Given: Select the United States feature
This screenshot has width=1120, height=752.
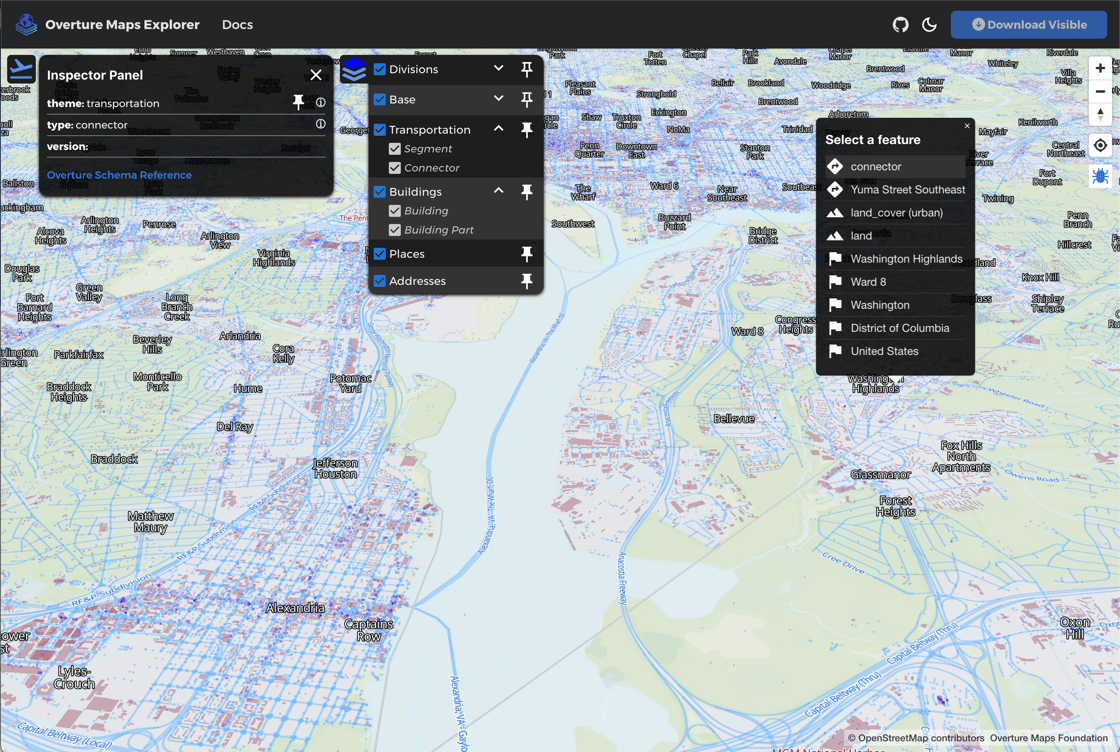Looking at the screenshot, I should (x=895, y=351).
